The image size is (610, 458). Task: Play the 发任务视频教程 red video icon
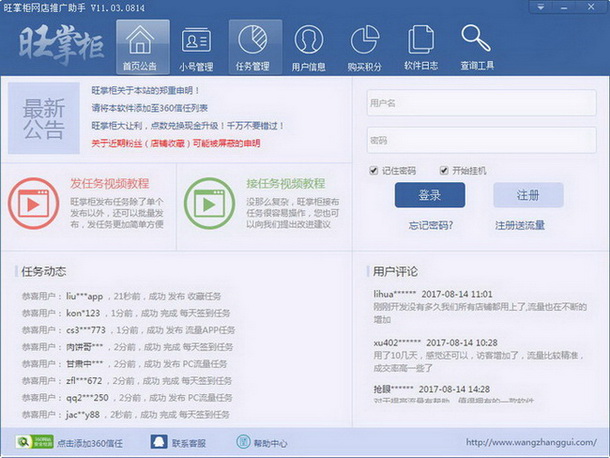coord(34,204)
